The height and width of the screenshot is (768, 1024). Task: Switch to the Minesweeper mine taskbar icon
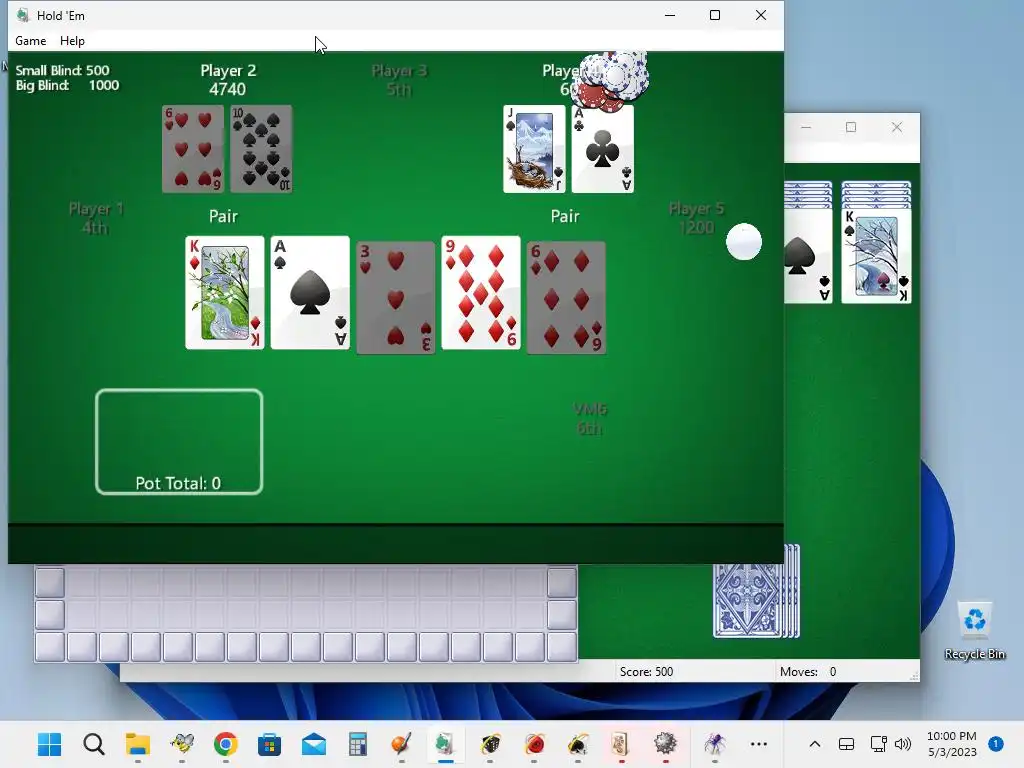click(x=665, y=744)
